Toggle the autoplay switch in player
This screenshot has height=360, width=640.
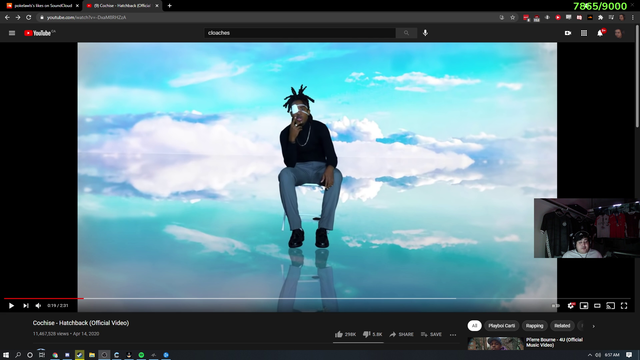[556, 305]
